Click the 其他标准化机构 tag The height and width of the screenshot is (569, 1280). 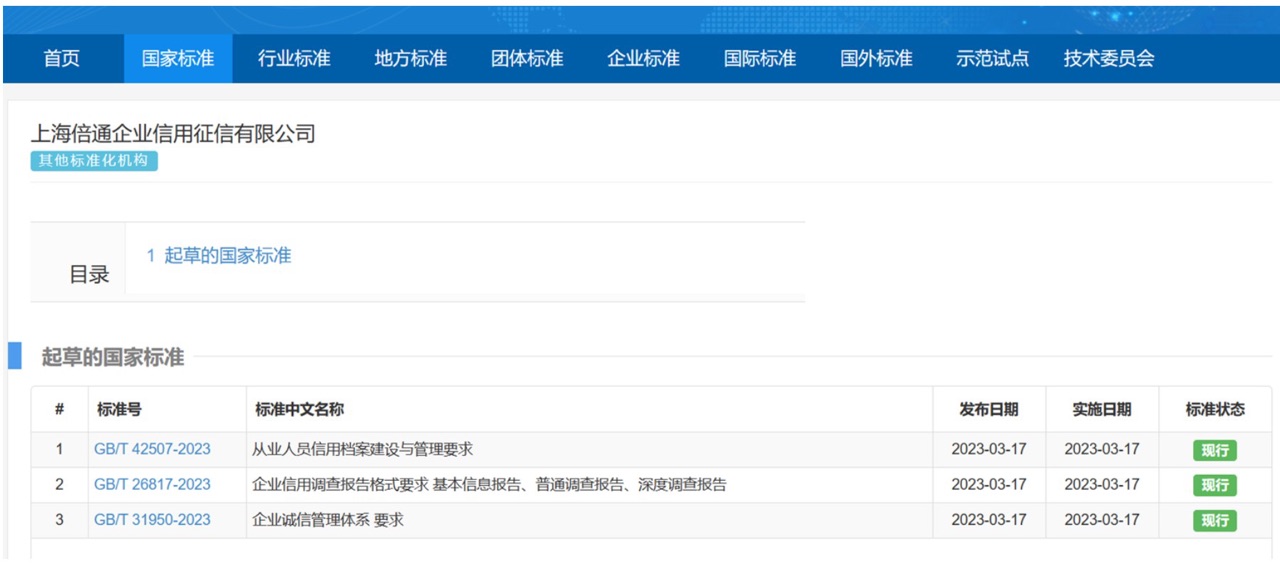(x=94, y=160)
